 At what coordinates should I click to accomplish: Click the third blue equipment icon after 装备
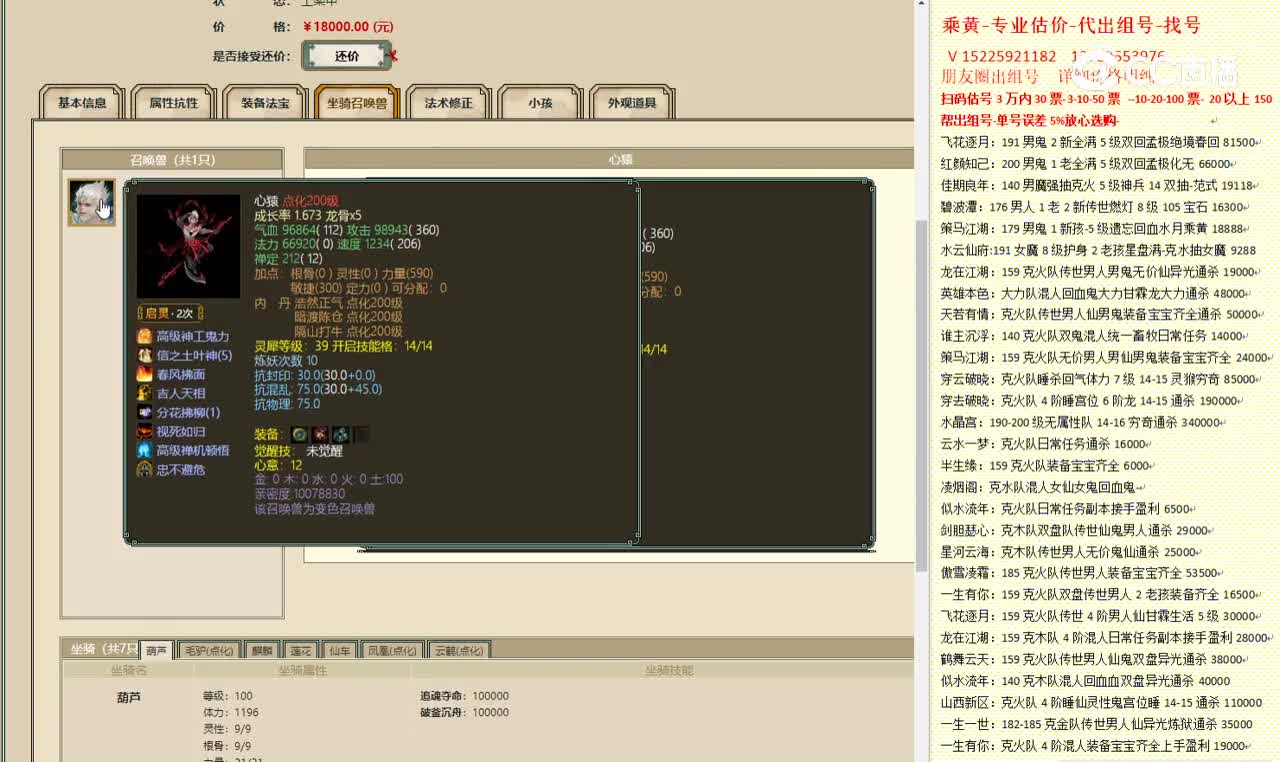(x=341, y=434)
